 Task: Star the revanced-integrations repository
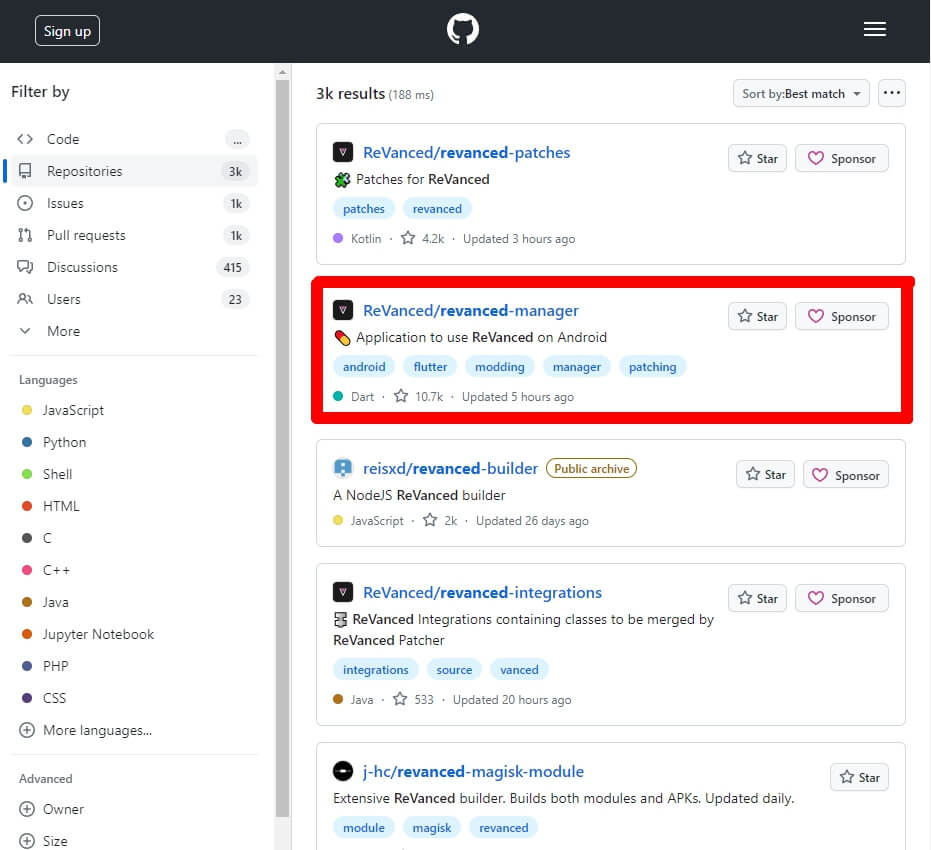pyautogui.click(x=757, y=598)
